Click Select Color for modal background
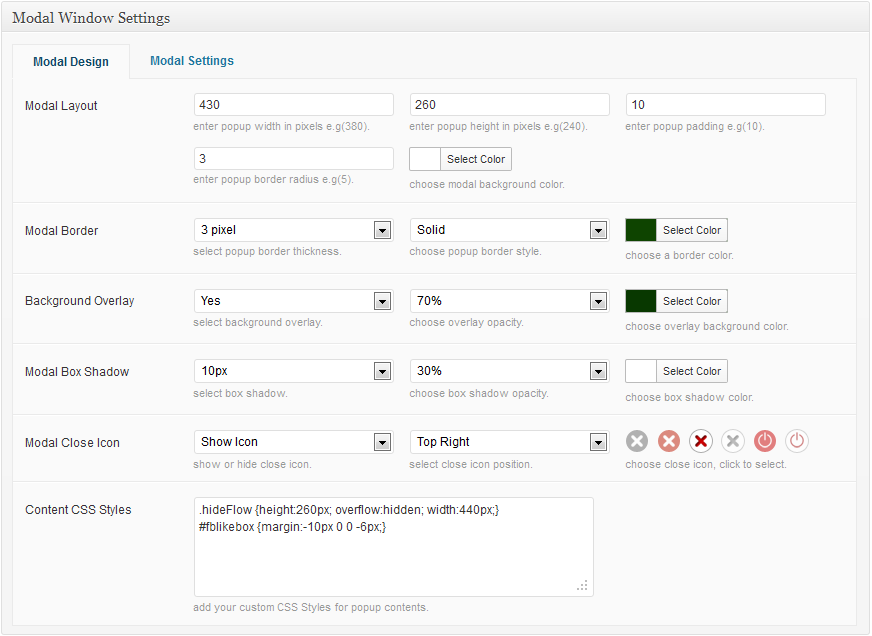This screenshot has width=872, height=636. [476, 159]
